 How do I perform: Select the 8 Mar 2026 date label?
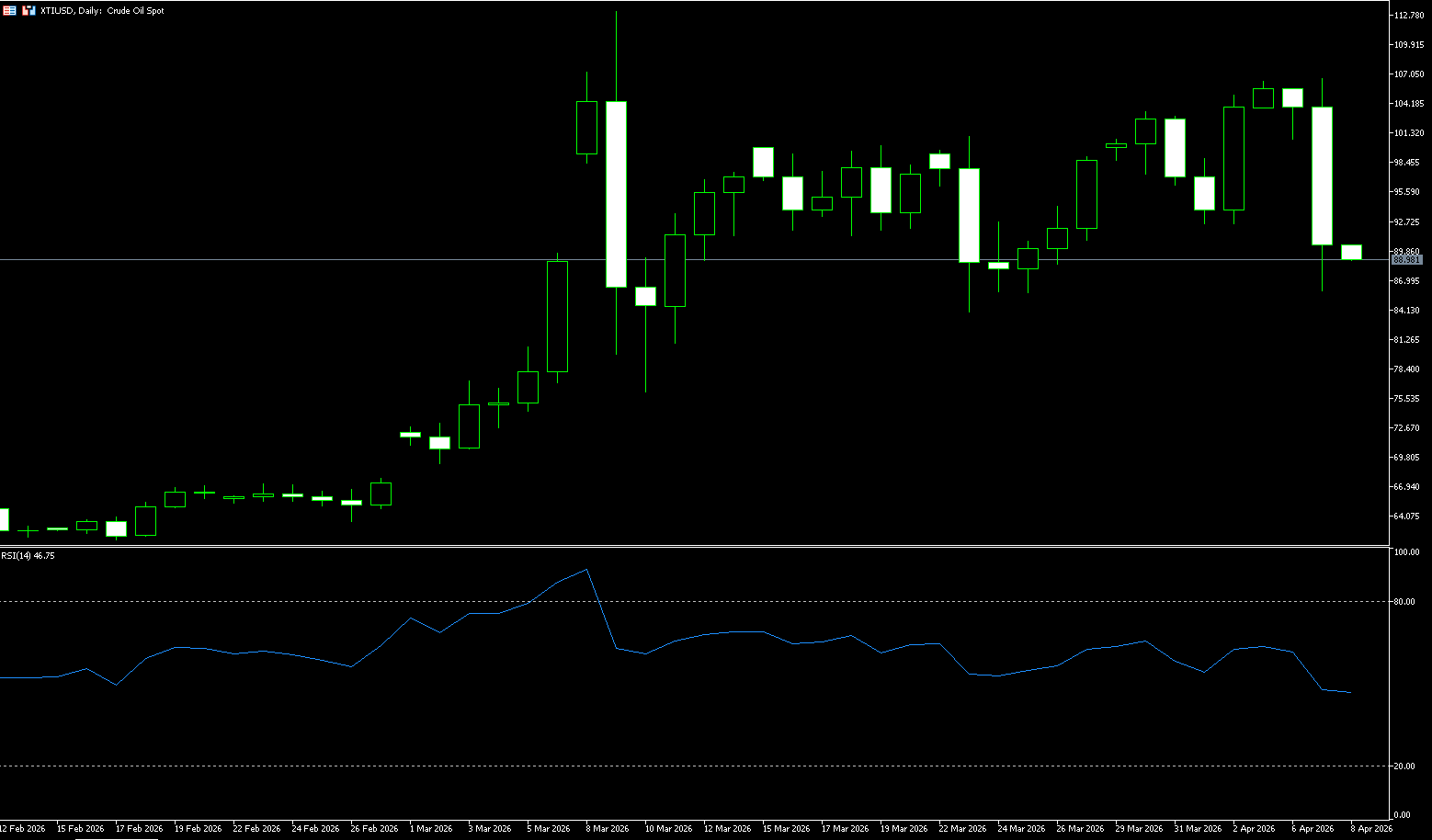pyautogui.click(x=607, y=828)
